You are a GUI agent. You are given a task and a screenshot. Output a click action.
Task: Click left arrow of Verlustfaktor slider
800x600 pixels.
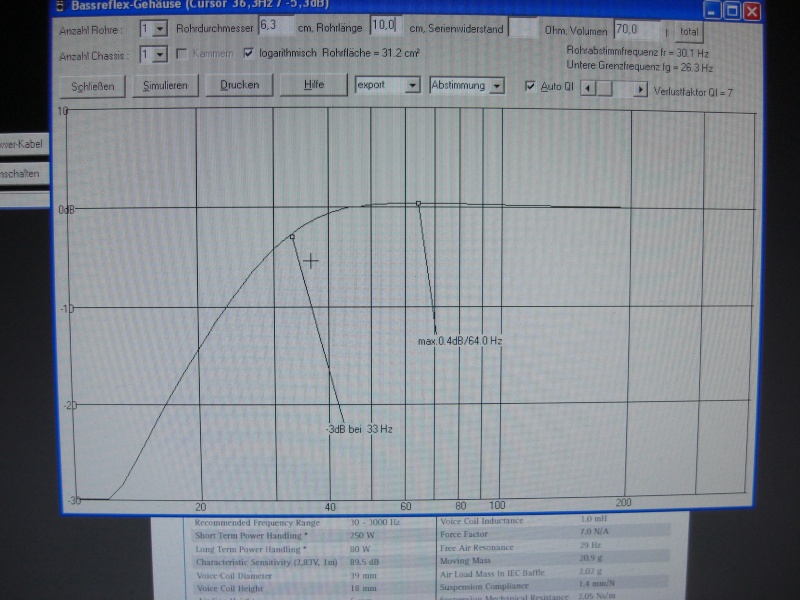click(586, 89)
